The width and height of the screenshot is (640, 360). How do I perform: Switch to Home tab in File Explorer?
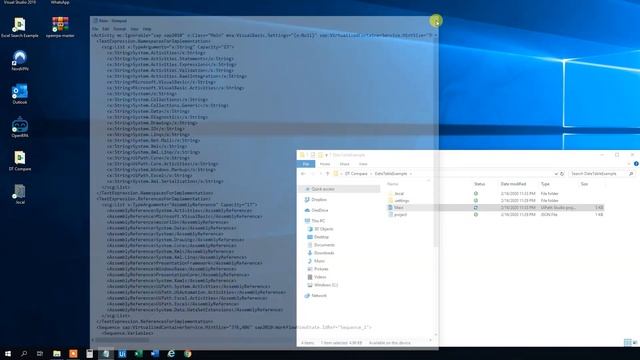tap(325, 164)
